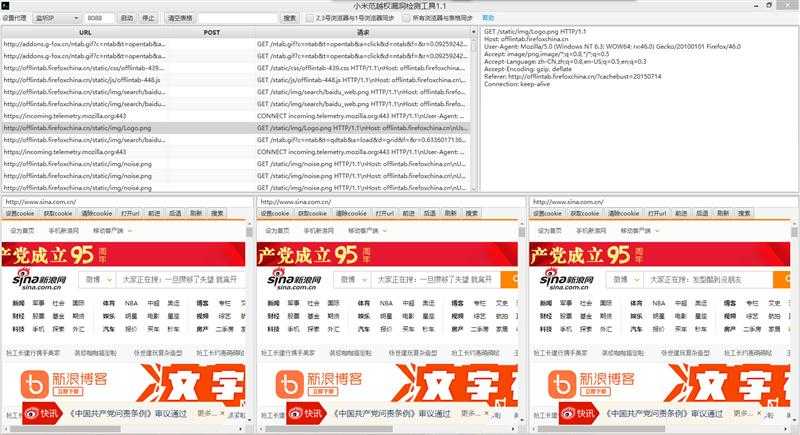The width and height of the screenshot is (800, 435).
Task: Open the 微博 search dropdown in third browser
Action: [x=625, y=279]
